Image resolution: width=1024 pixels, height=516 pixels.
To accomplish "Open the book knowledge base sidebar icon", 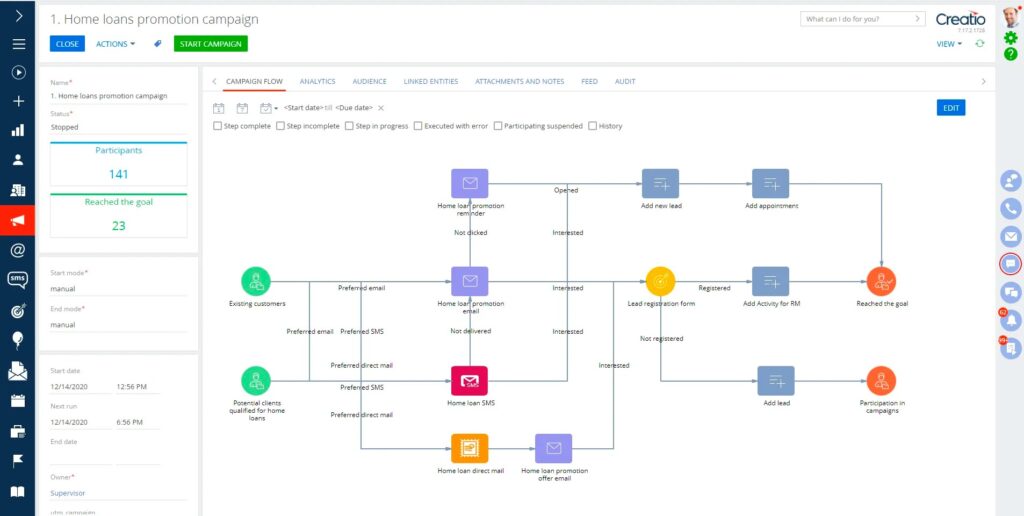I will 18,491.
